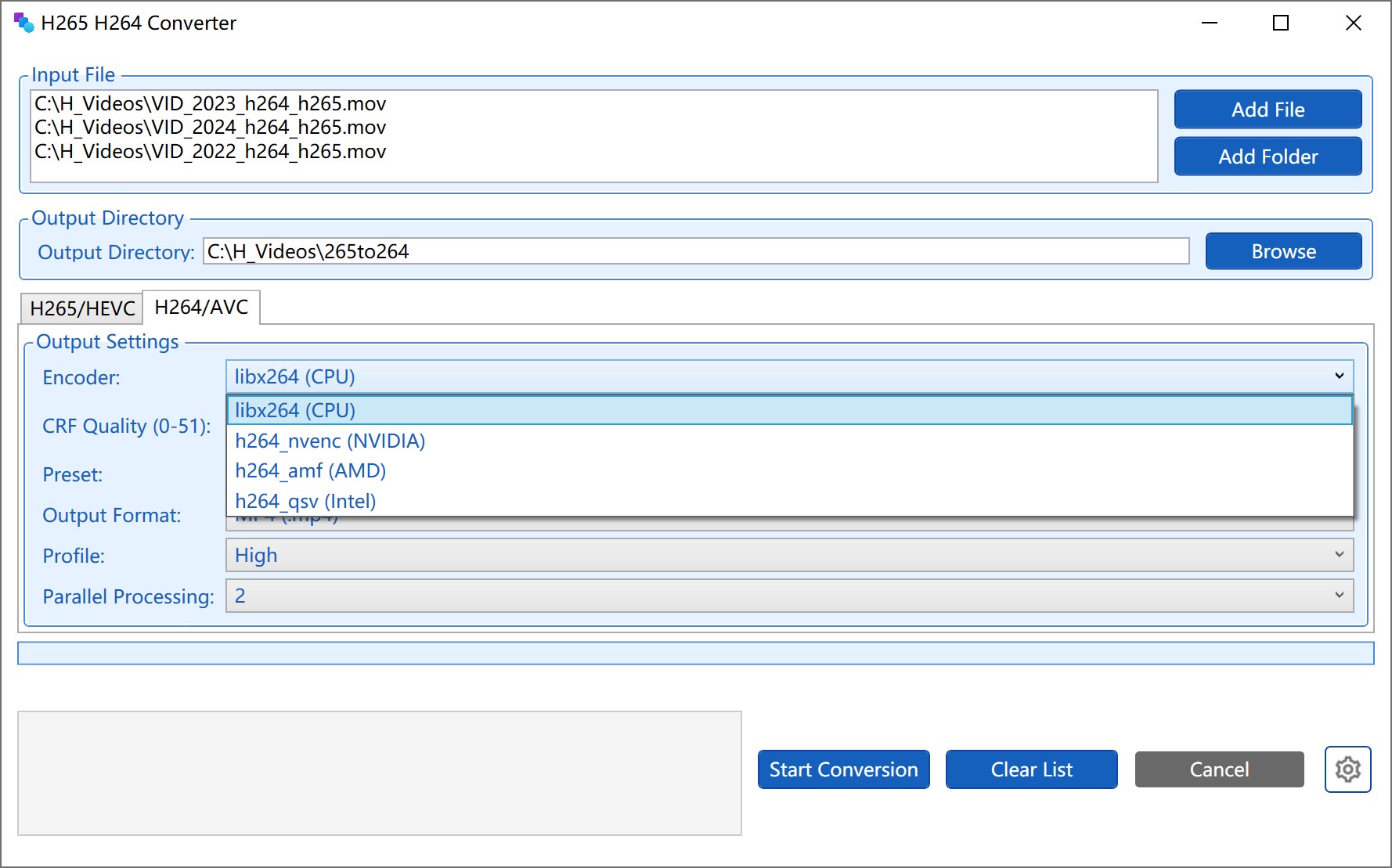Pick h264_amf (AMD) encoder option
This screenshot has height=868, width=1392.
pos(789,470)
